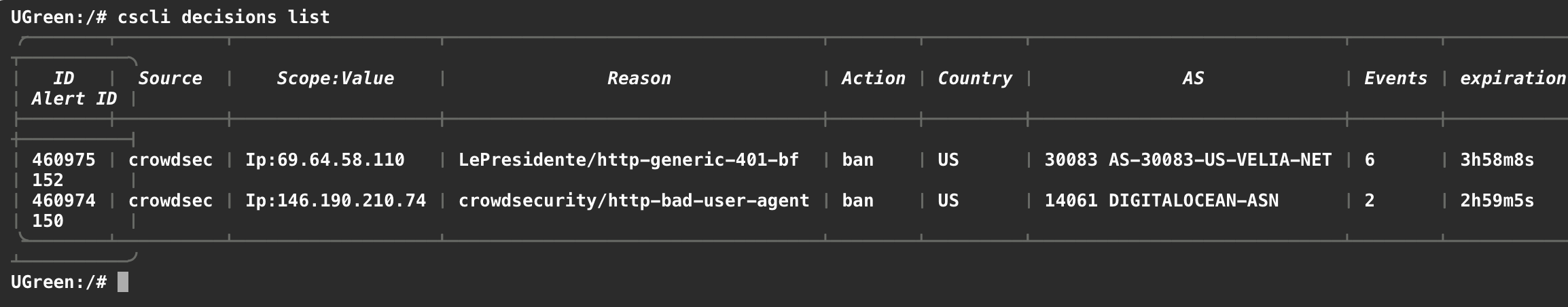Viewport: 1568px width, 307px height.
Task: Click the Country column header
Action: [x=974, y=79]
